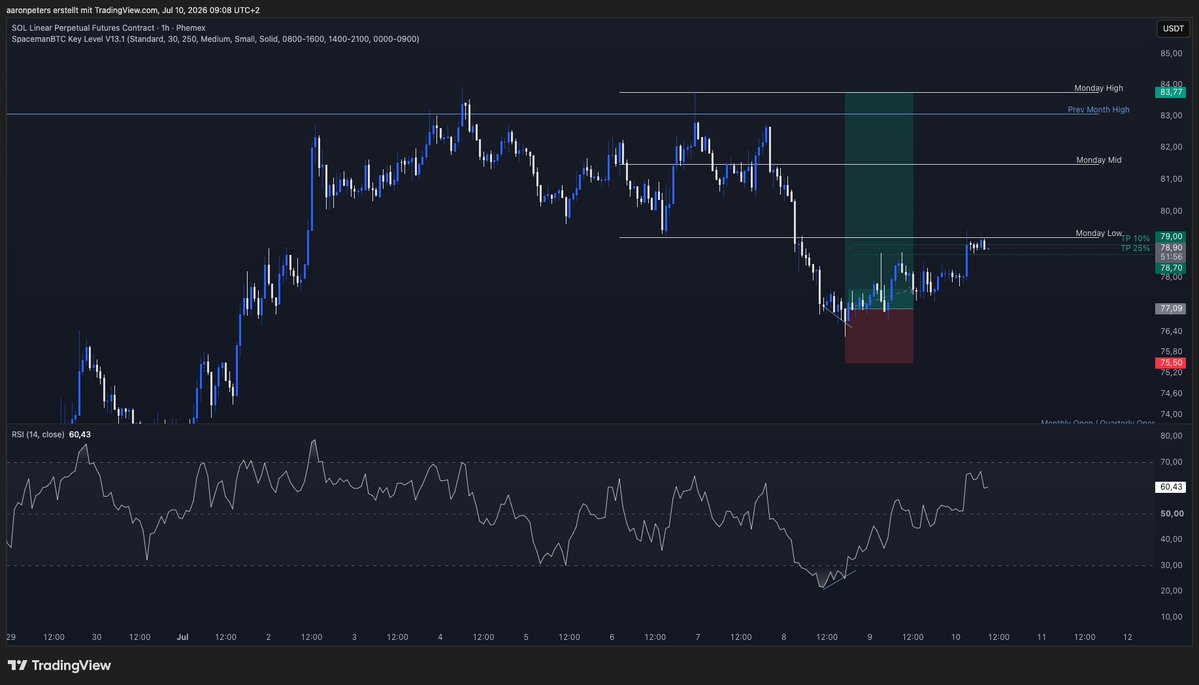Click the green 83,77 target price tag
This screenshot has height=685, width=1199.
(x=1171, y=92)
